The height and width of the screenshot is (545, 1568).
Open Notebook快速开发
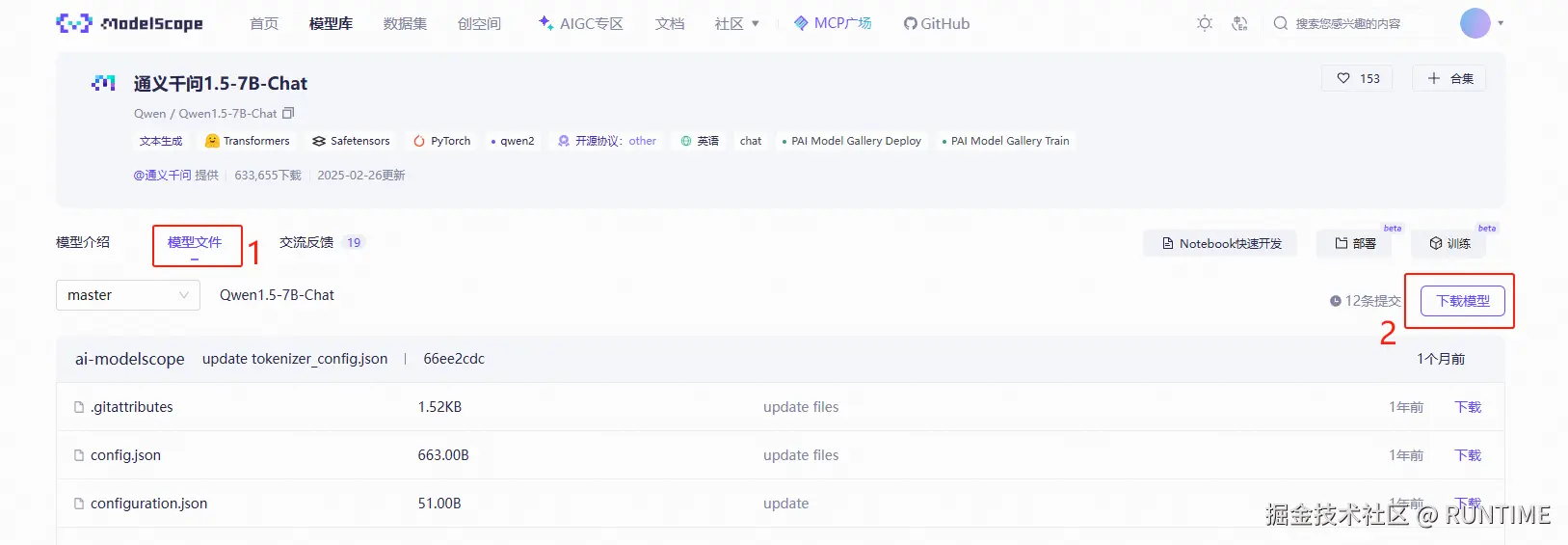click(x=1220, y=243)
